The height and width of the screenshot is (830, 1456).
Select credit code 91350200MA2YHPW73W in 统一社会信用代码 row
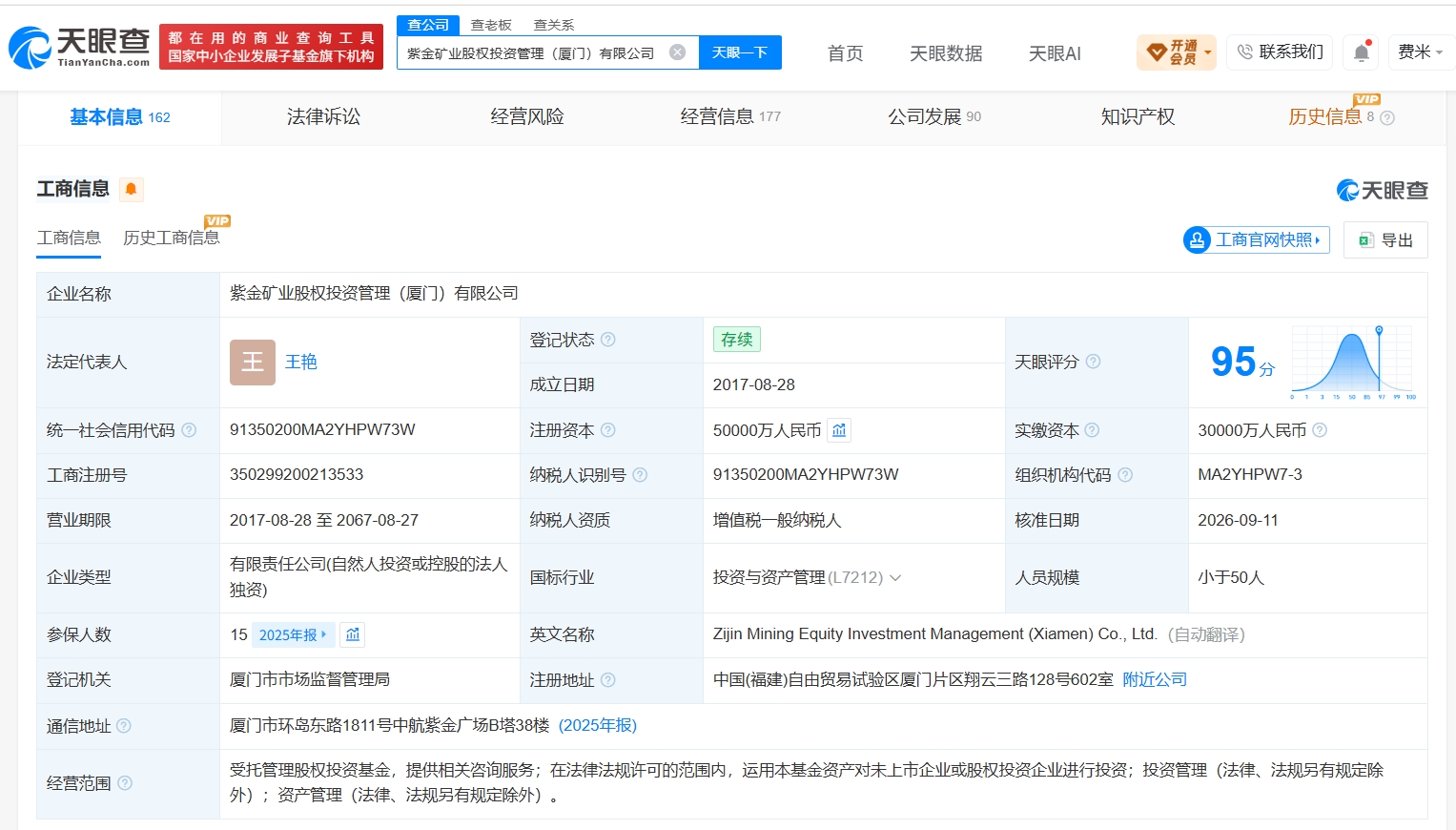[x=322, y=430]
